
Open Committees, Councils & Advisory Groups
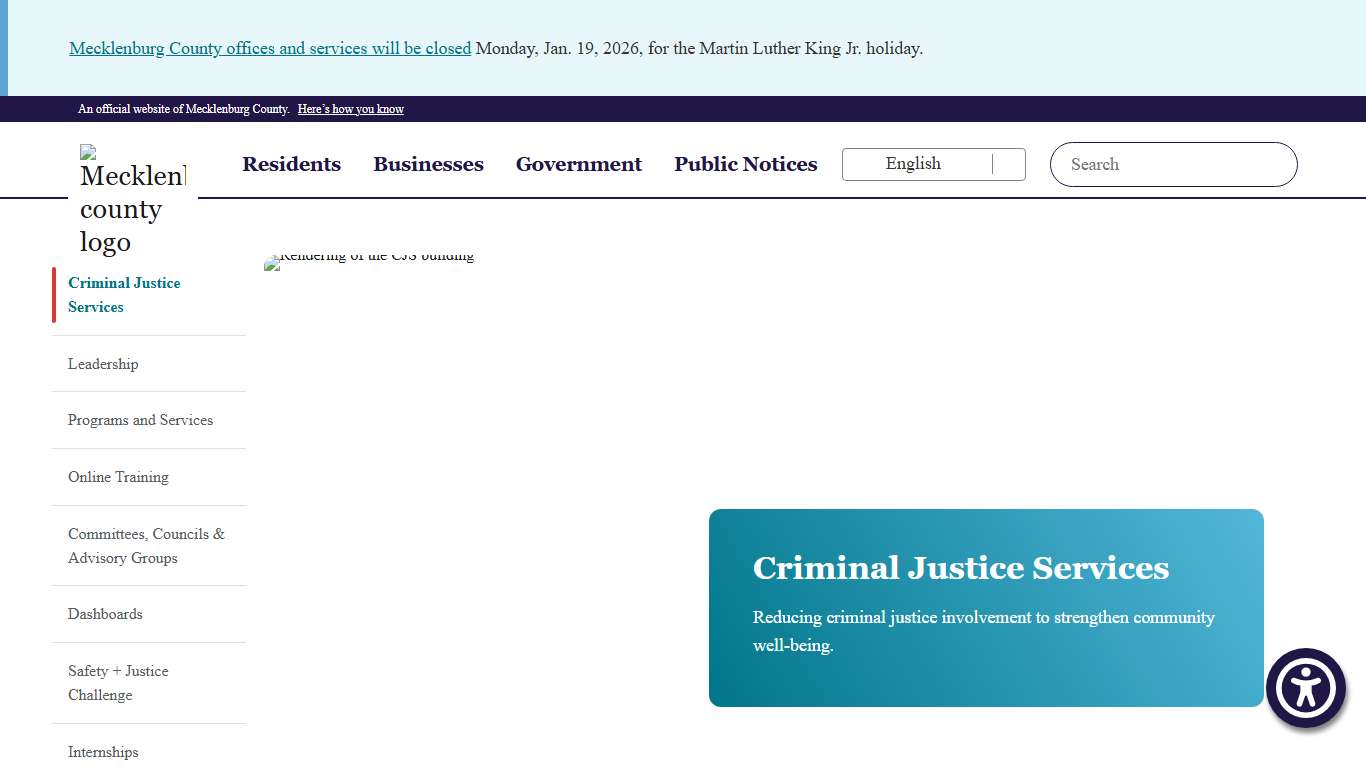146,546
